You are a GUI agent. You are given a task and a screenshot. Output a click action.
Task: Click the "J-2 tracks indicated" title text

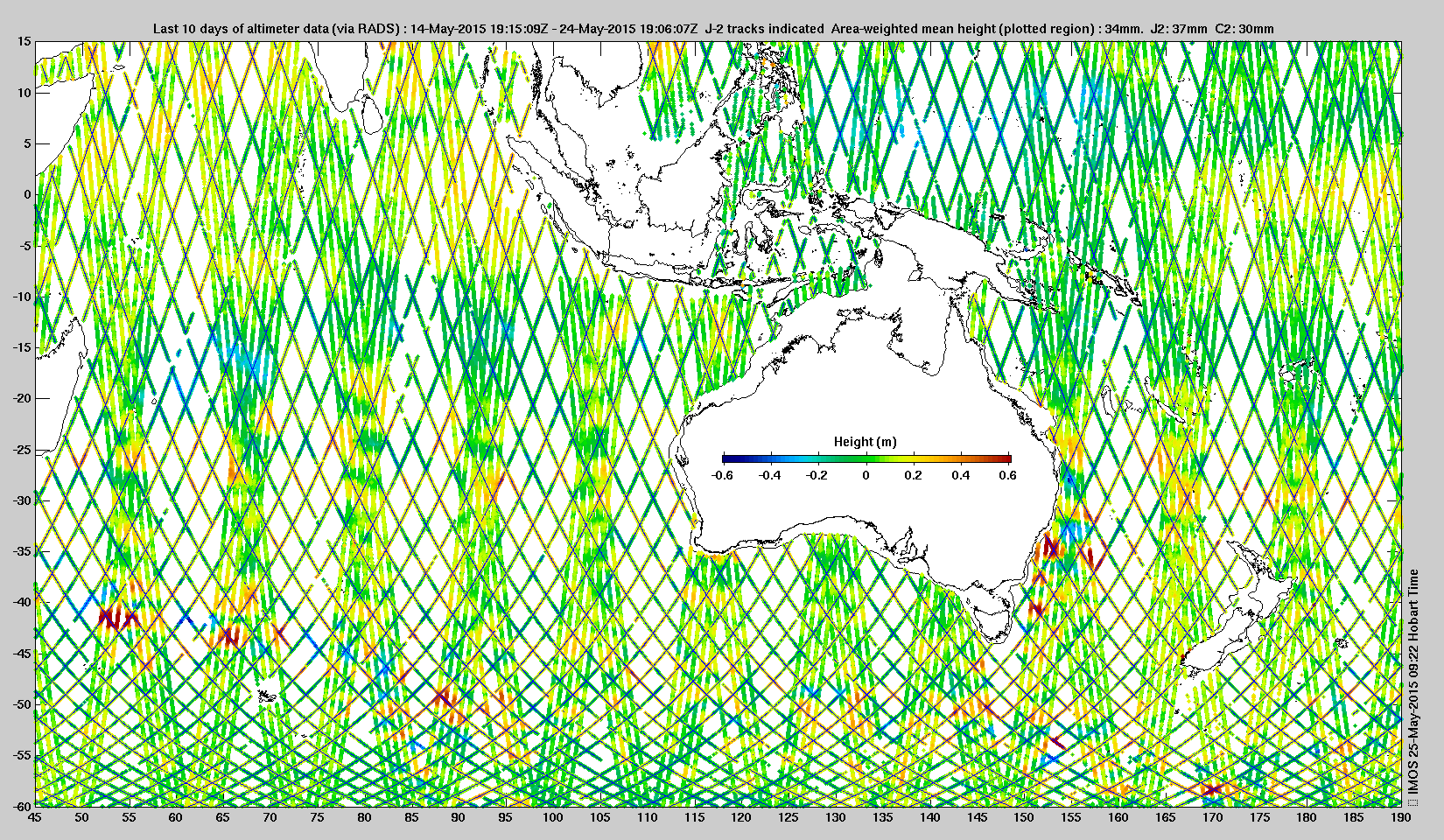pos(764,29)
